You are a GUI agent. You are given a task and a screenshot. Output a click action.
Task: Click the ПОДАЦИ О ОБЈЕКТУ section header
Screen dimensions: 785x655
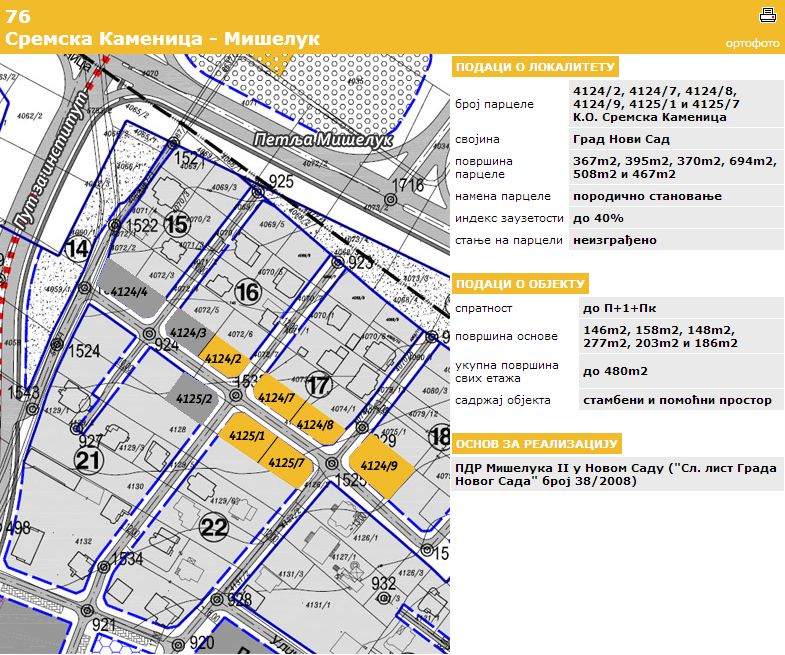pyautogui.click(x=520, y=284)
